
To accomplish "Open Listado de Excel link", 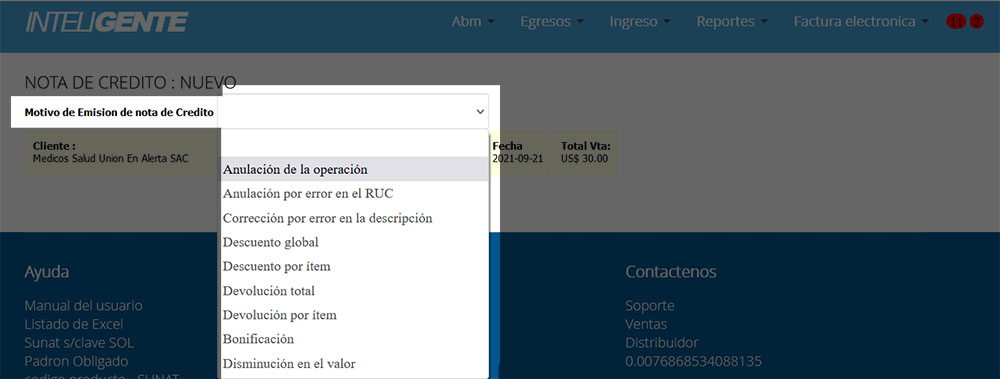I will click(x=74, y=324).
